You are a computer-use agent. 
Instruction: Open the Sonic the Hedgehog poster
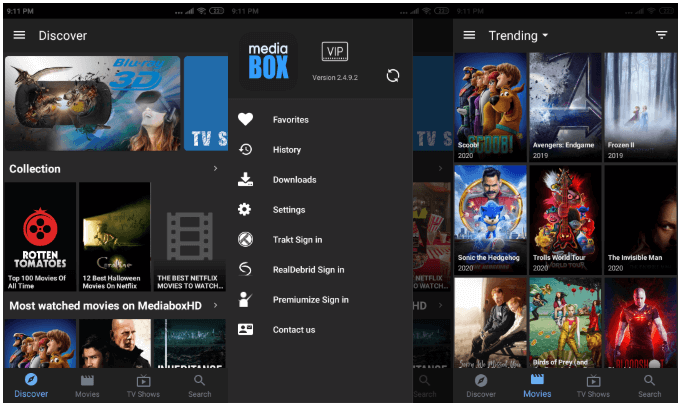[x=492, y=221]
